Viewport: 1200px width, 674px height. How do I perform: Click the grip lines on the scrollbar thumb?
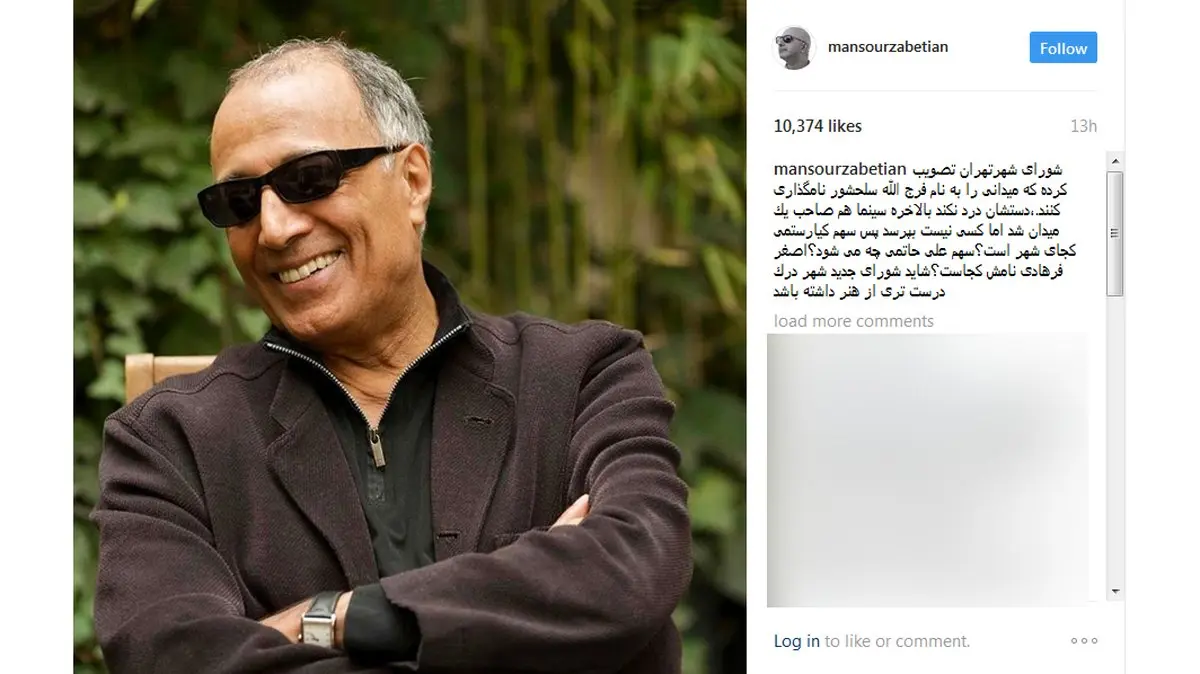(1115, 234)
